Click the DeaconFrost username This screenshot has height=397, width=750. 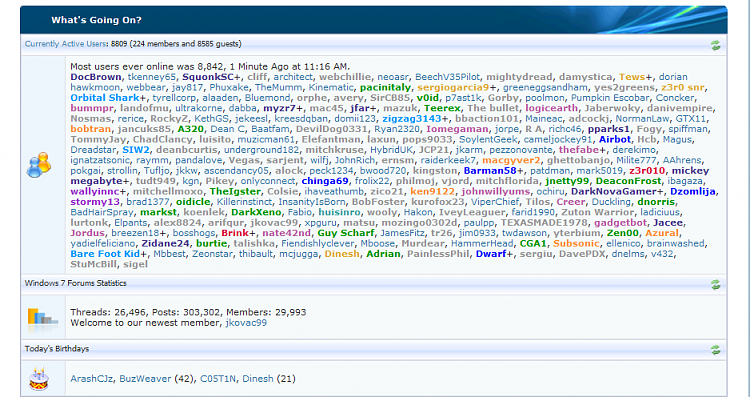pos(629,181)
